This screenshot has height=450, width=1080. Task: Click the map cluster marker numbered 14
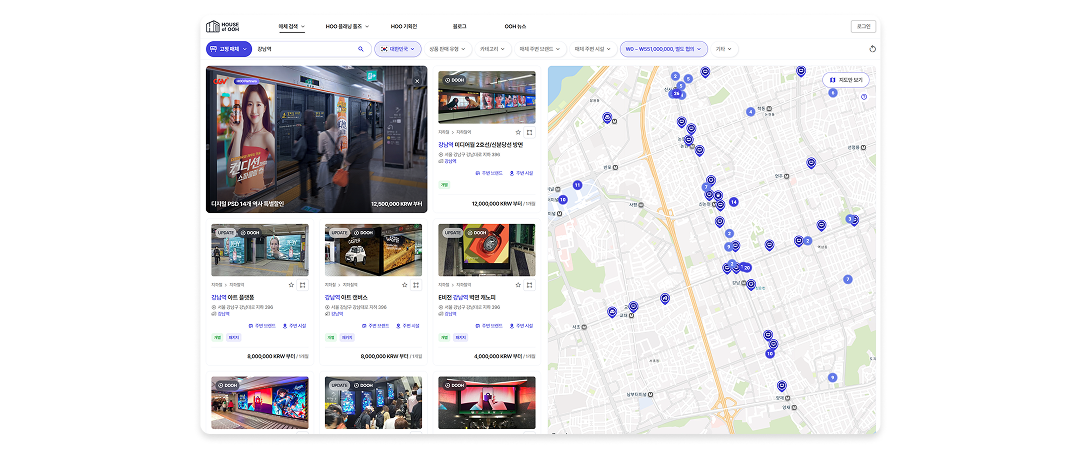coord(734,202)
